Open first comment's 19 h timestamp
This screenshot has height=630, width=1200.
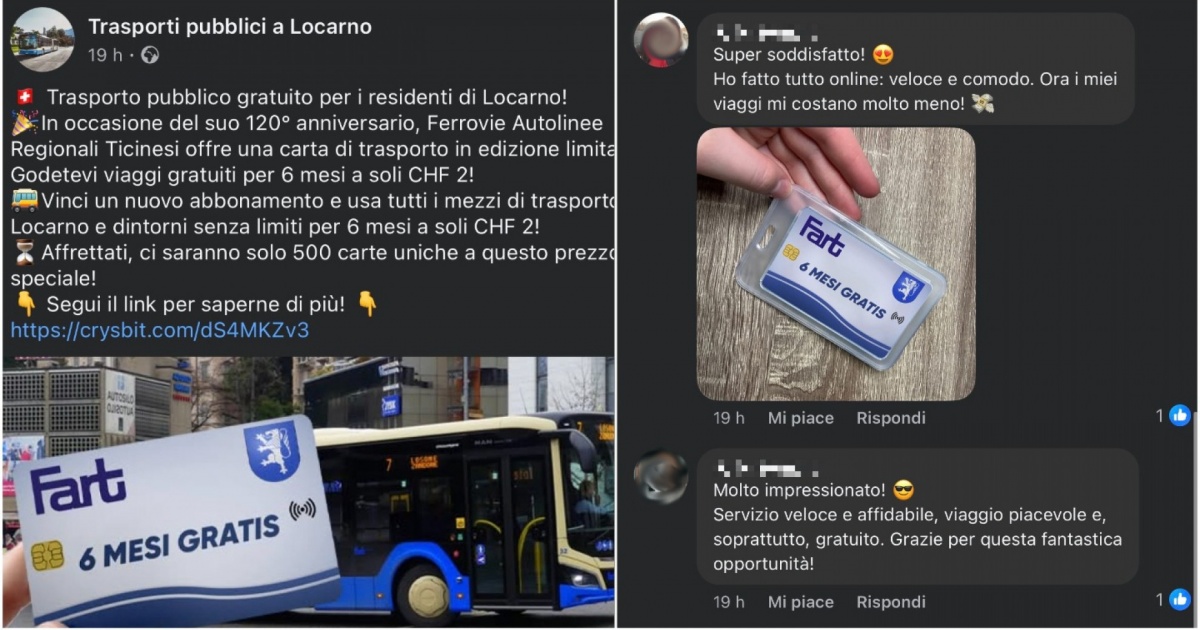(729, 418)
